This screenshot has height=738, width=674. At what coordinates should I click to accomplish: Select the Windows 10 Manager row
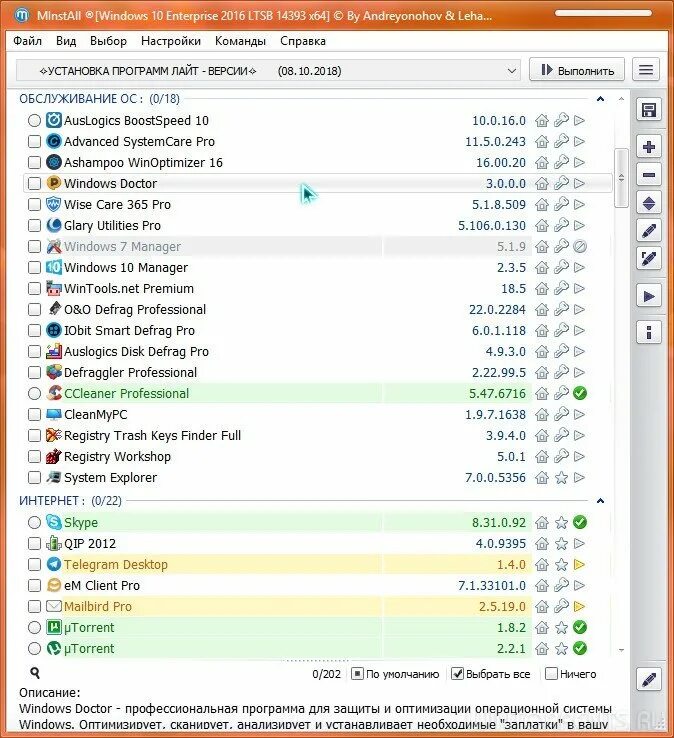(318, 267)
